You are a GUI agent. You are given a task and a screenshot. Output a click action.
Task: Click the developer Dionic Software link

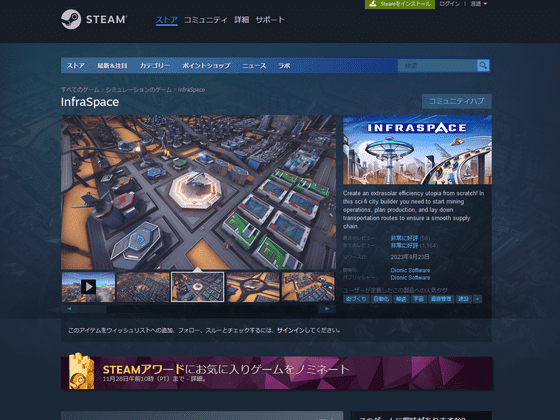click(x=410, y=270)
